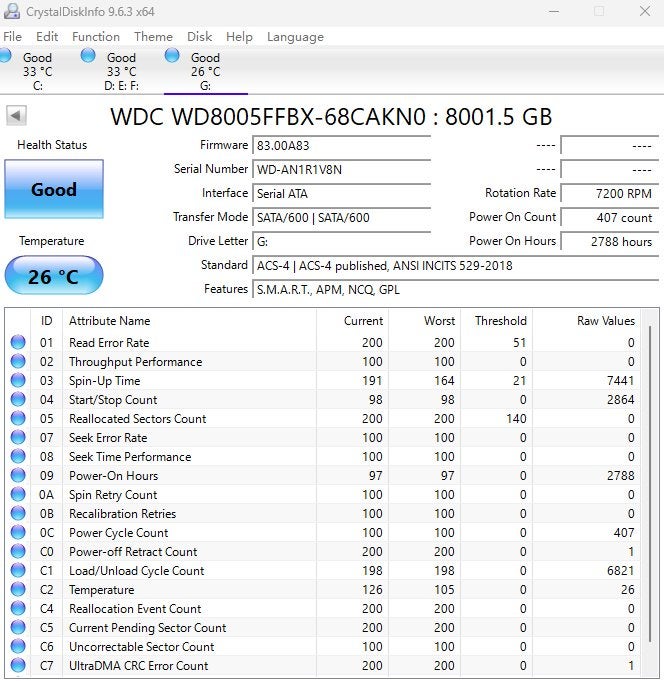Image resolution: width=664 pixels, height=681 pixels.
Task: Click the status orb for Spin Retry Count
Action: [x=18, y=494]
